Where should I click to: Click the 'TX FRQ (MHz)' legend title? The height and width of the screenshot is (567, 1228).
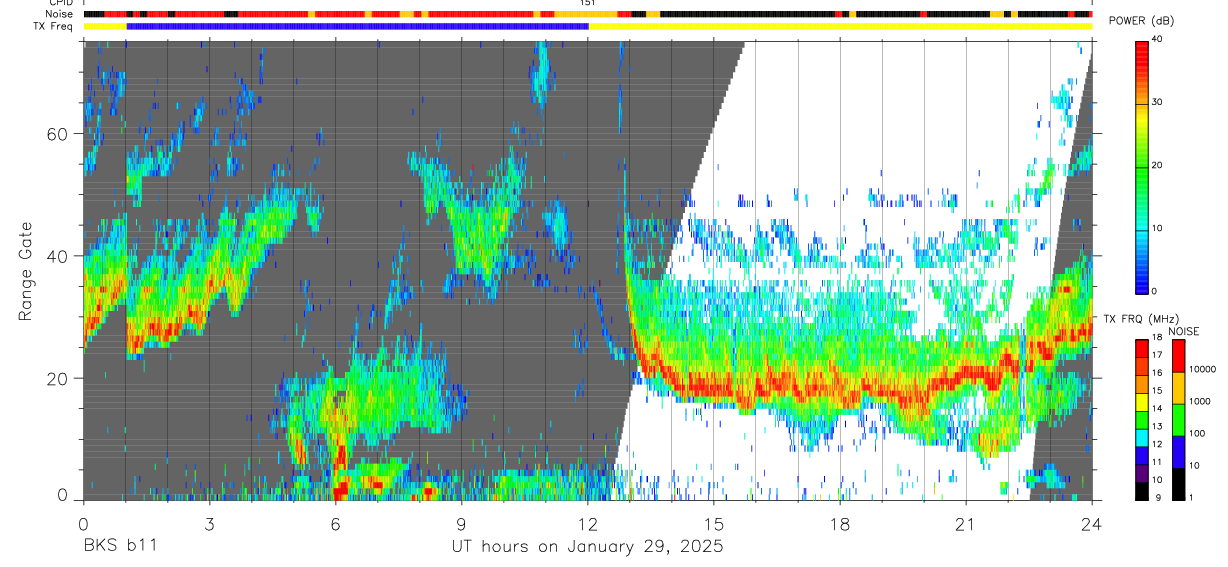(x=1141, y=318)
